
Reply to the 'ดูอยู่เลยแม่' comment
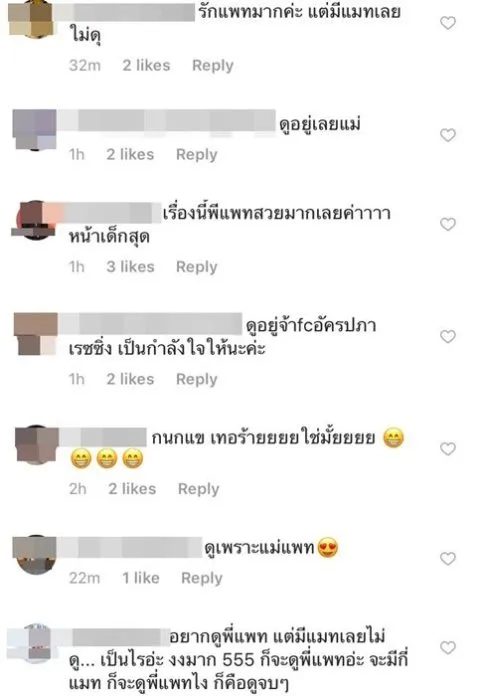click(197, 154)
